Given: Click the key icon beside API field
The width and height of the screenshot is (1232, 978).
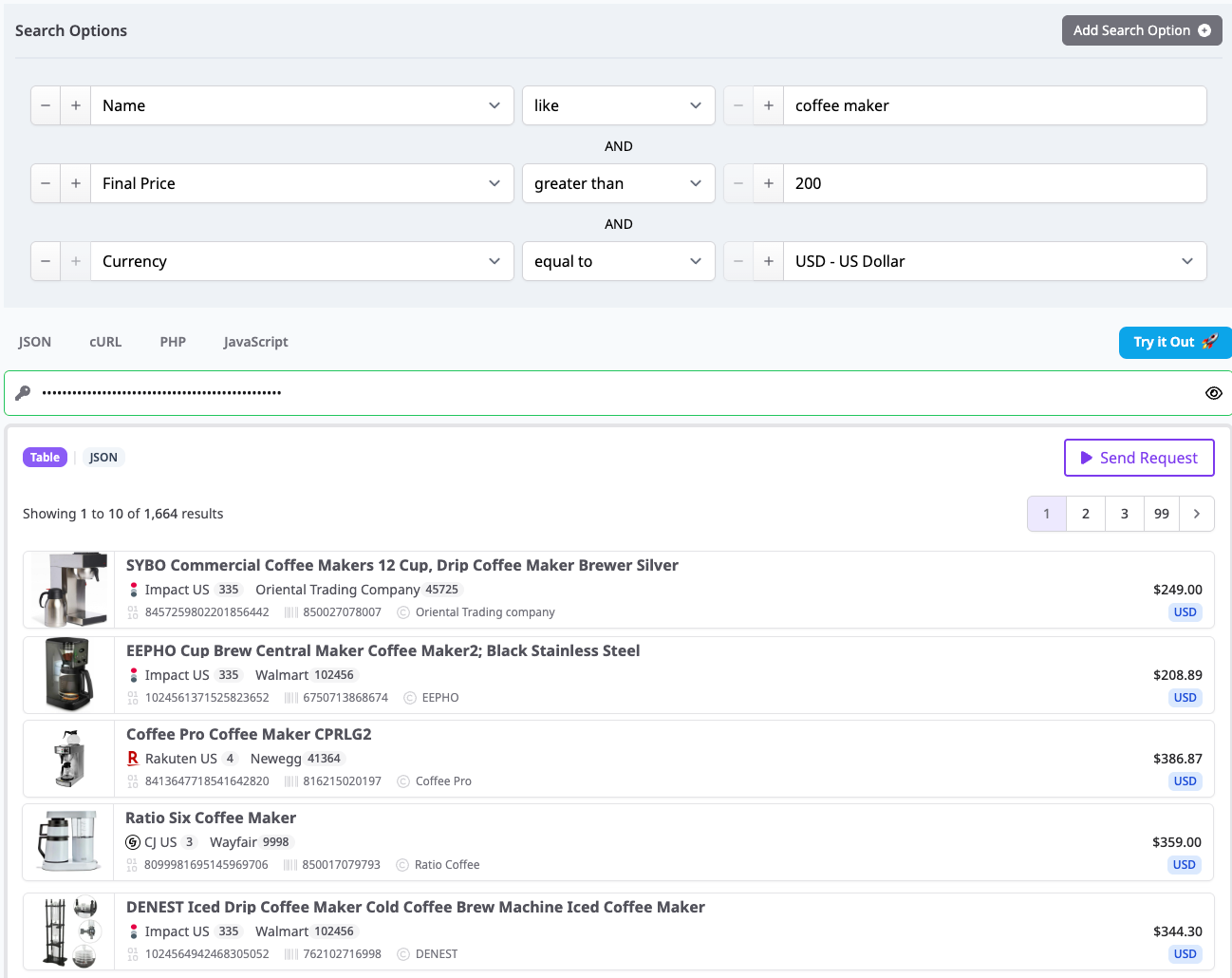Looking at the screenshot, I should coord(23,393).
